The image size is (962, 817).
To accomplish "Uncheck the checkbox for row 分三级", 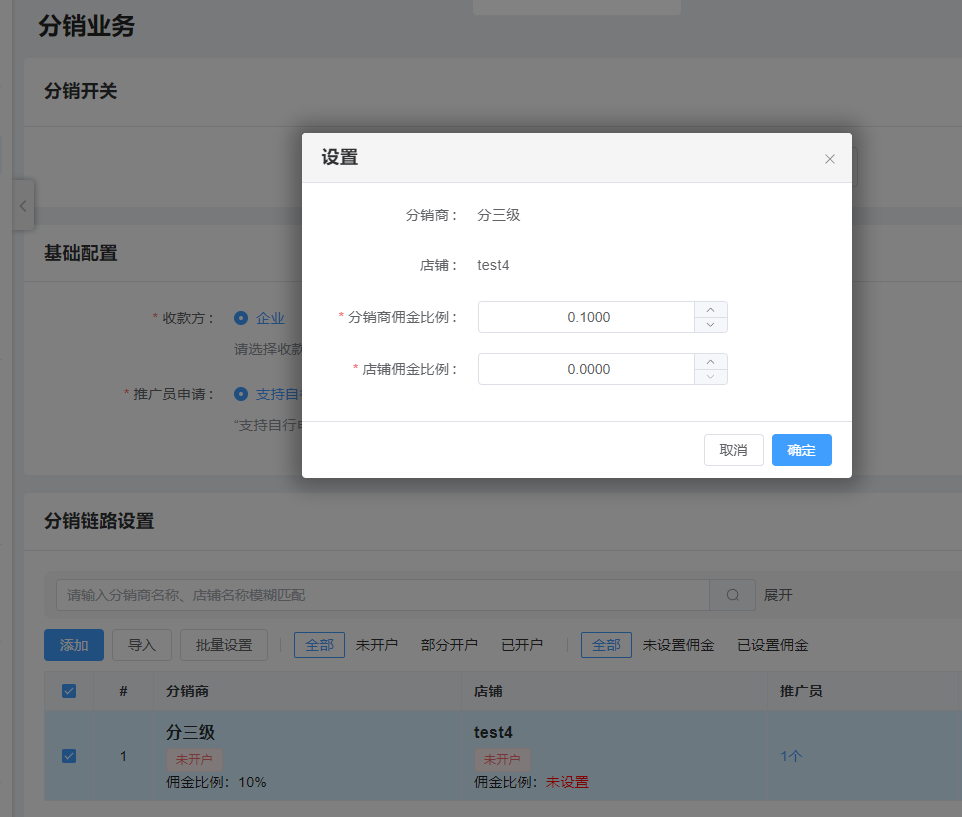I will tap(68, 756).
